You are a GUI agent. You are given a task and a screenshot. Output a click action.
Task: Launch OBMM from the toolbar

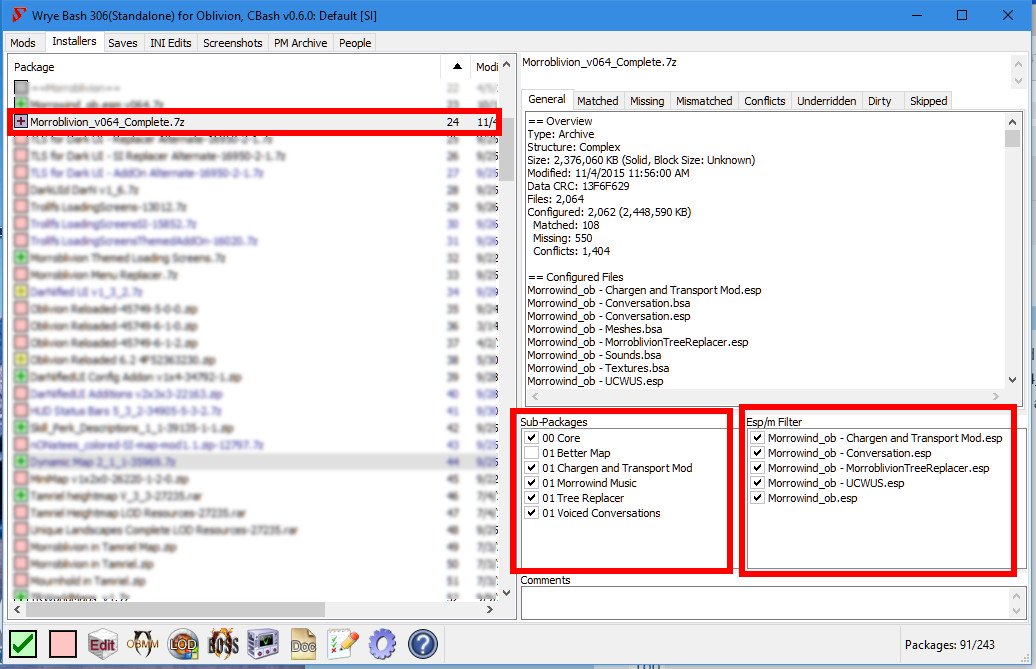143,644
